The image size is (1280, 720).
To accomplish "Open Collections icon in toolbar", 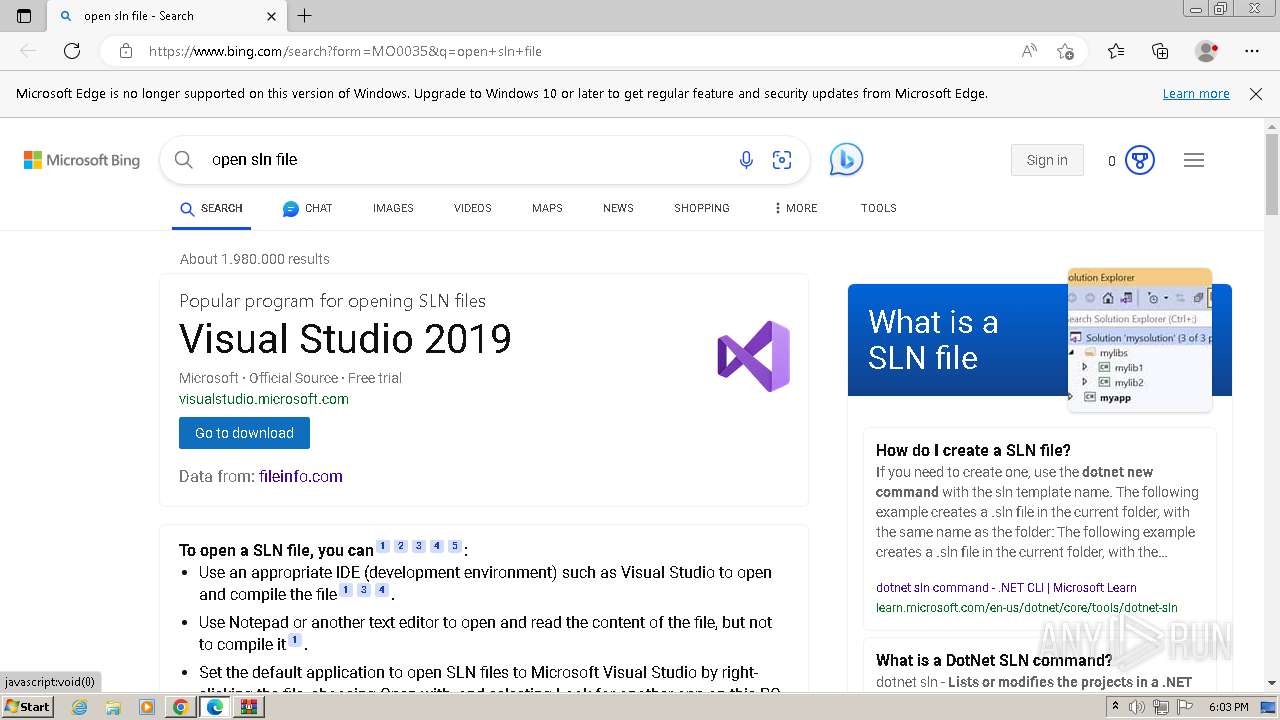I will 1160,51.
